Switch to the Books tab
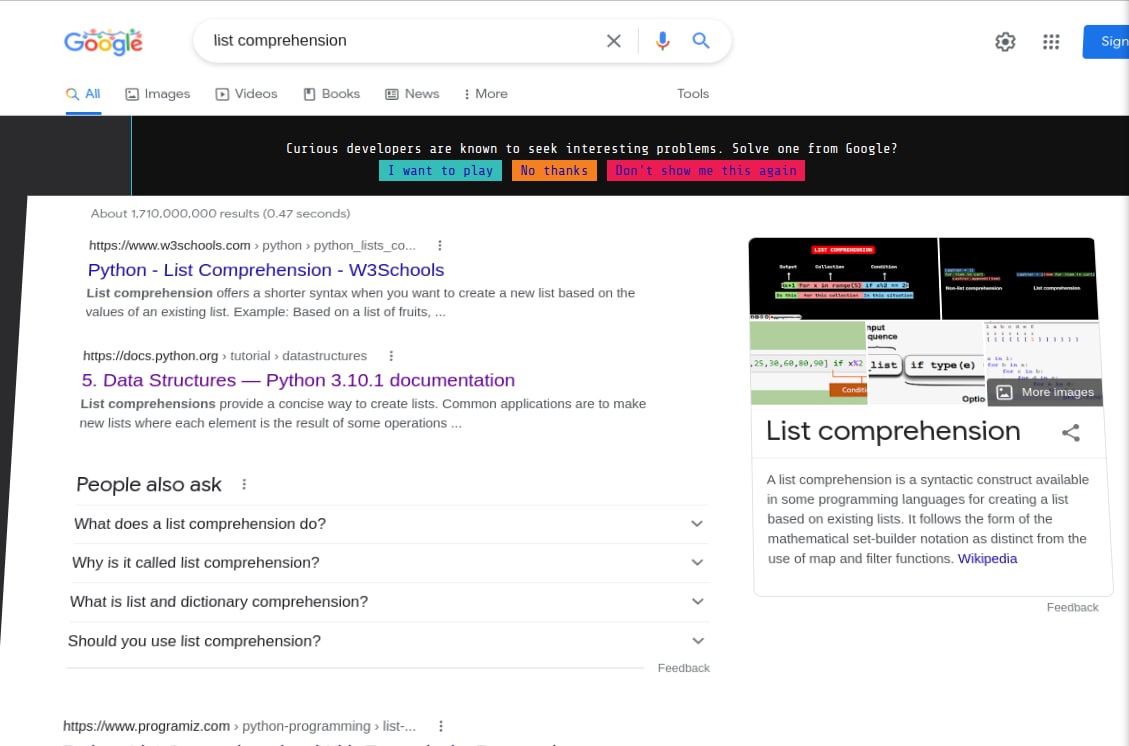This screenshot has height=746, width=1129. coord(332,94)
